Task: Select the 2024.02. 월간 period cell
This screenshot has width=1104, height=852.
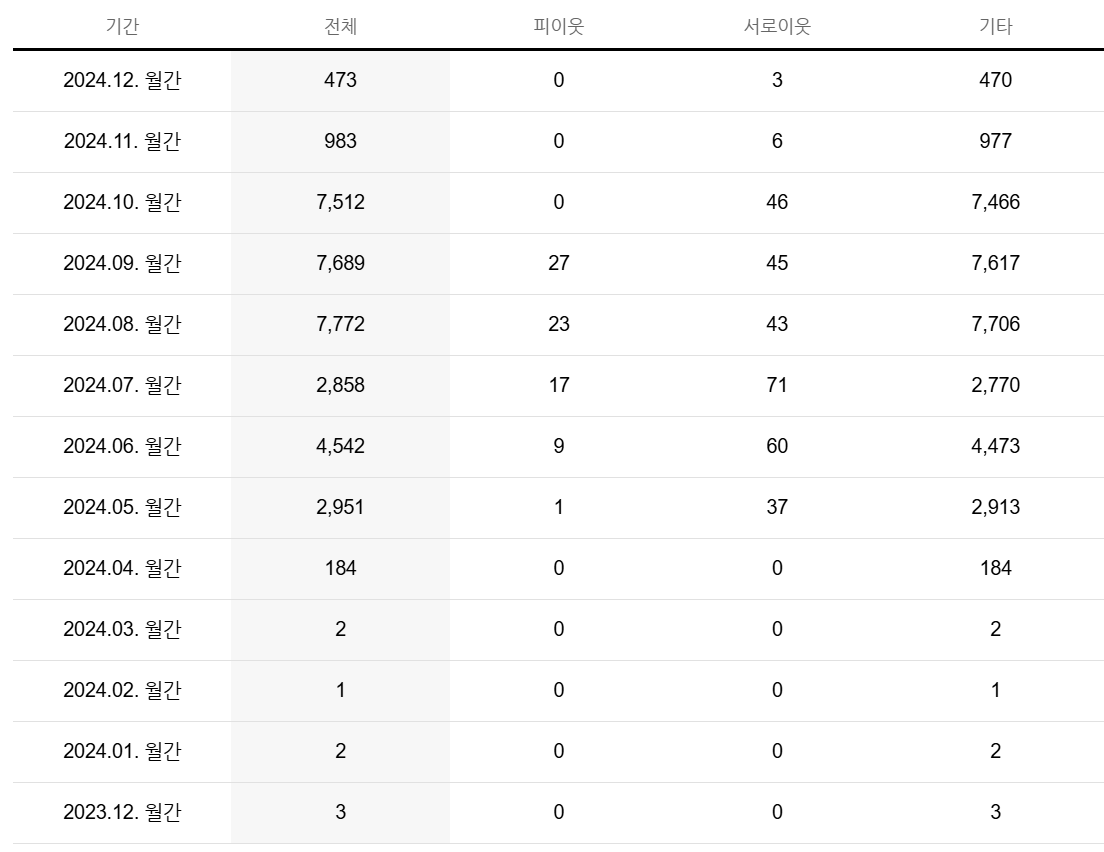Action: coord(122,691)
